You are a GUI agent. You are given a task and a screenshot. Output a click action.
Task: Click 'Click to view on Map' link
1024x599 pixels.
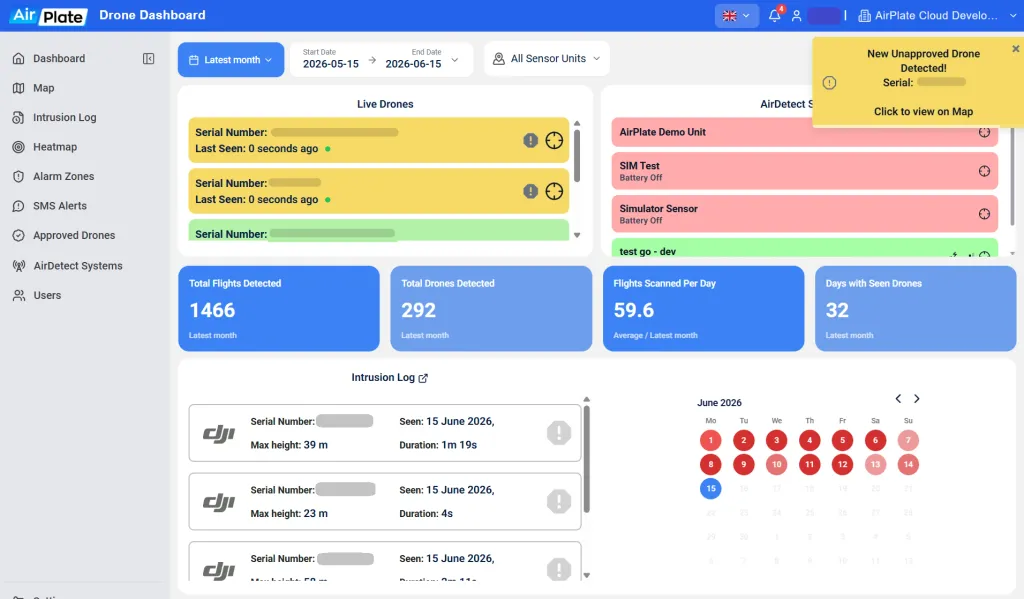pos(923,111)
